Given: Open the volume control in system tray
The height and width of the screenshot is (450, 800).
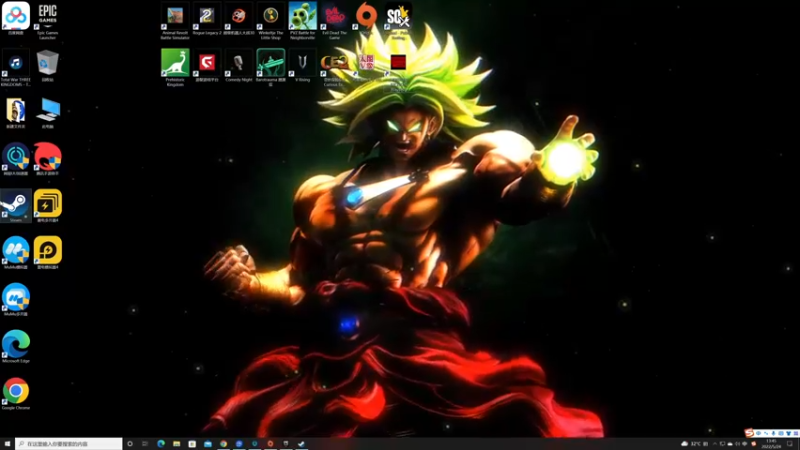Looking at the screenshot, I should click(x=737, y=444).
